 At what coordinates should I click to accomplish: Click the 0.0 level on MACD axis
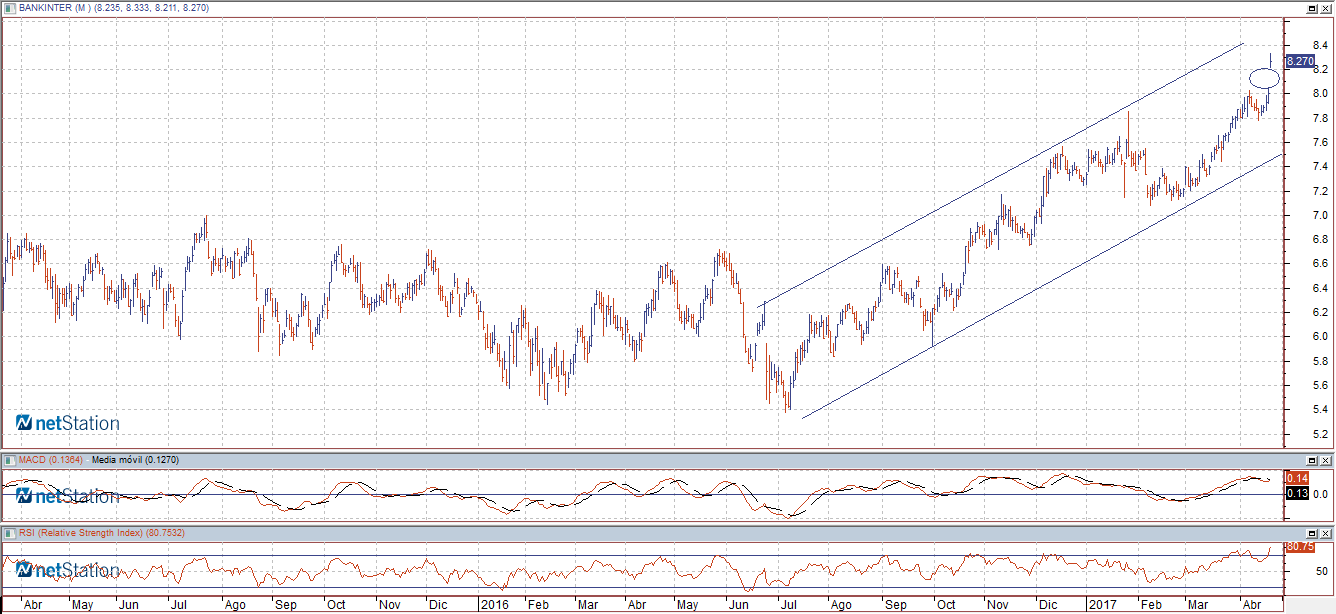pyautogui.click(x=1320, y=494)
